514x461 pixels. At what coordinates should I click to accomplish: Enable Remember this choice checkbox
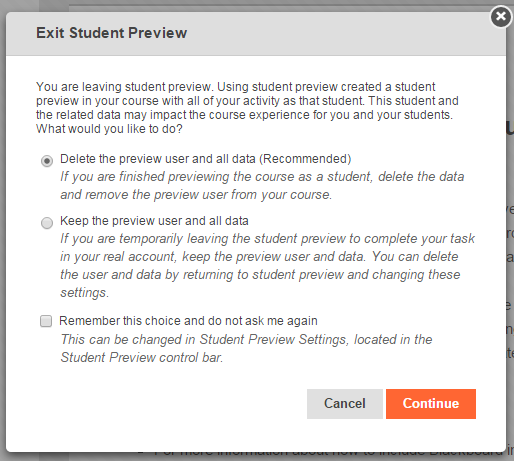pyautogui.click(x=46, y=321)
